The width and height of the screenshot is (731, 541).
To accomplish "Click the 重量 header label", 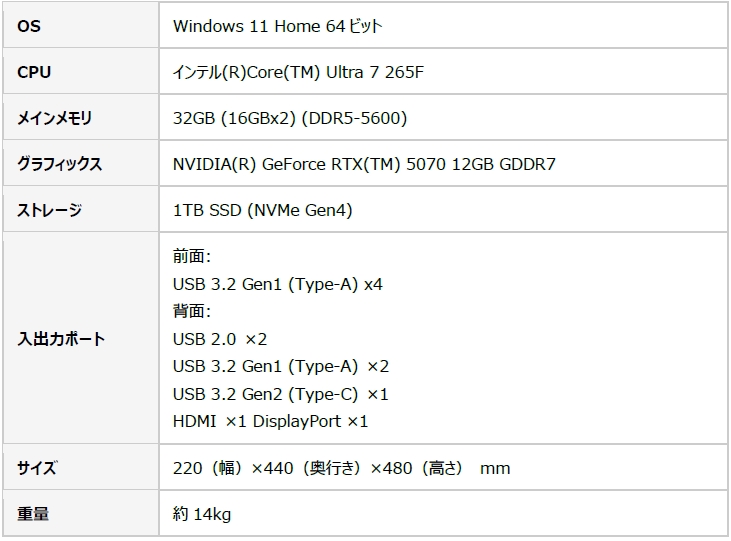I will pos(33,514).
